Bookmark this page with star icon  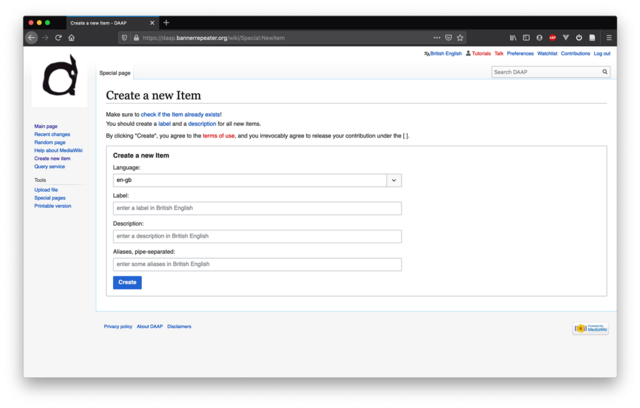(460, 37)
